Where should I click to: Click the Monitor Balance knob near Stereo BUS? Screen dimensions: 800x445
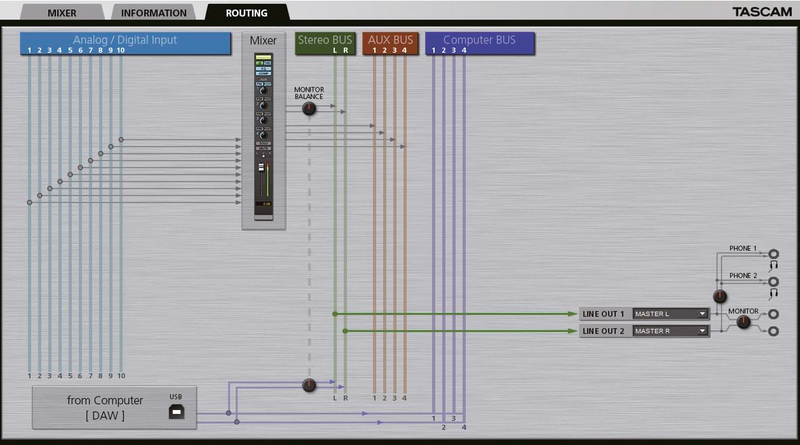coord(309,108)
